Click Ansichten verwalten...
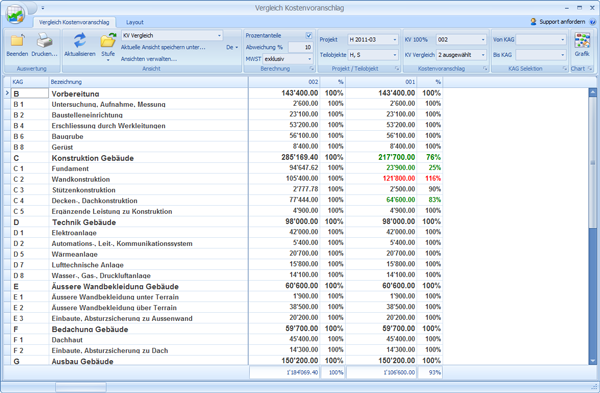The image size is (600, 393). 148,59
